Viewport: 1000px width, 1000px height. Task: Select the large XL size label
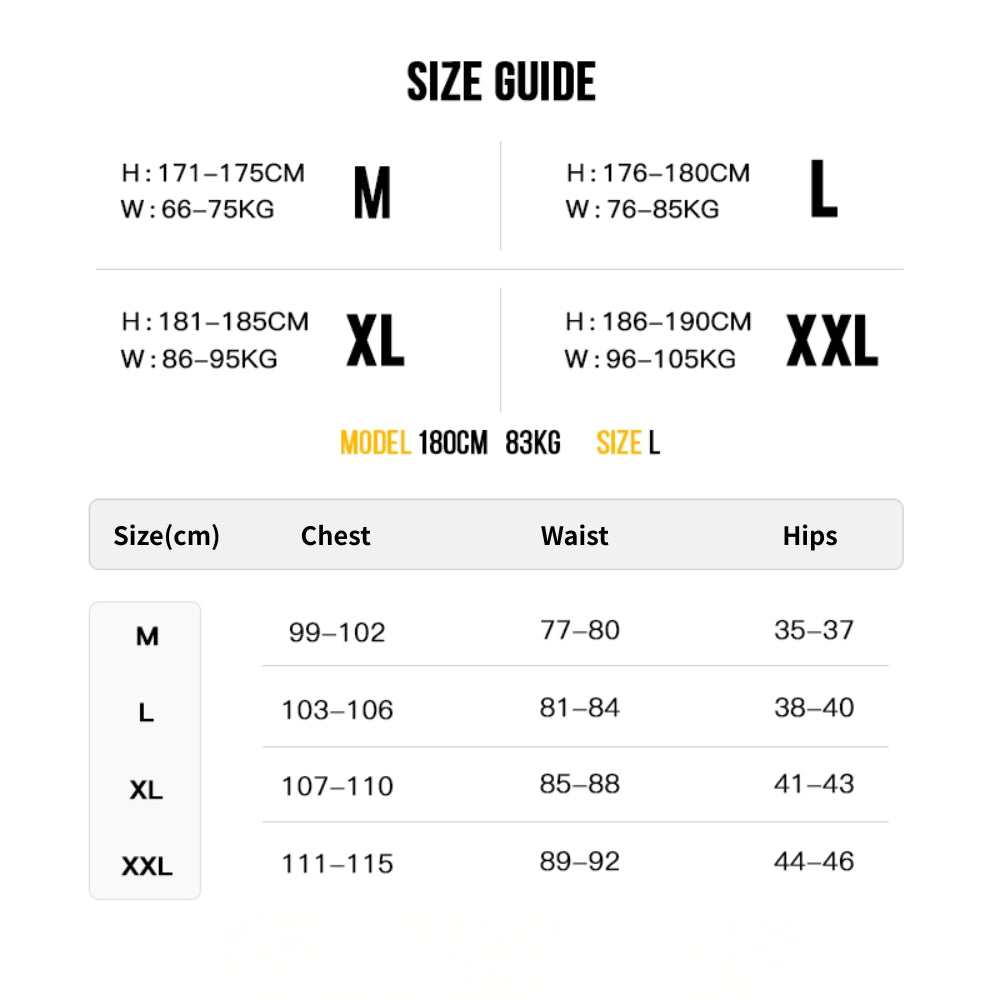[x=375, y=340]
